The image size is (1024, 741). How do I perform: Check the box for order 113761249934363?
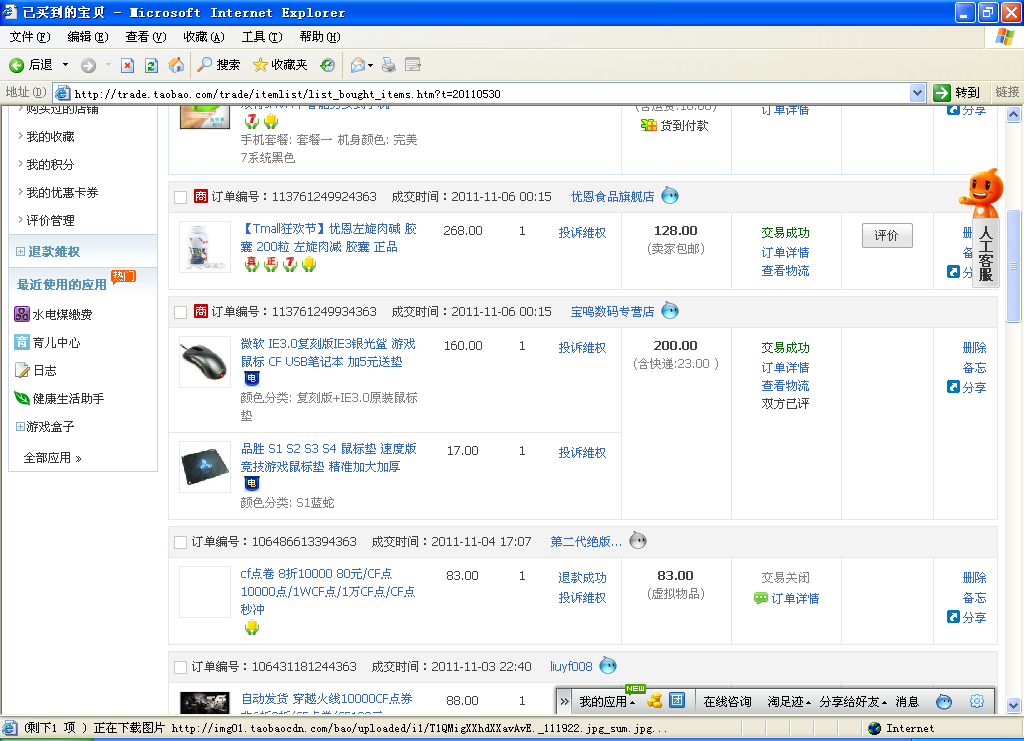click(x=181, y=312)
